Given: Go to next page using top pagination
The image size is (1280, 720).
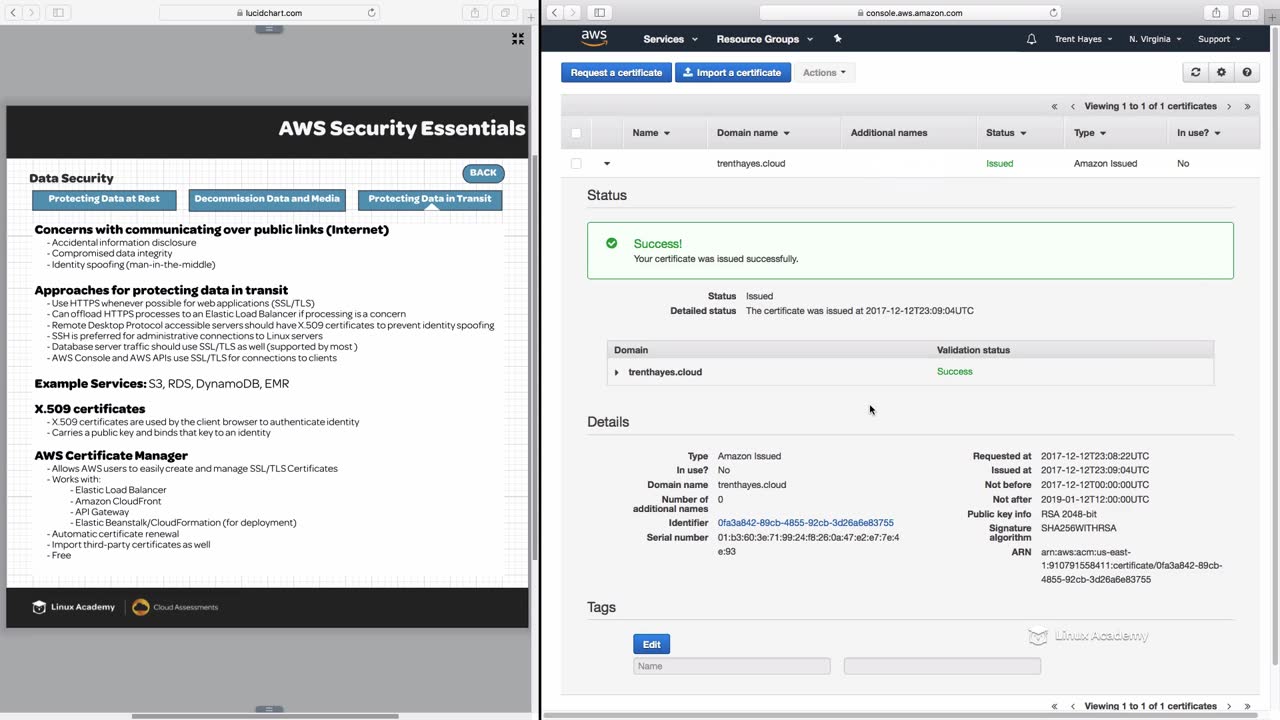Looking at the screenshot, I should pyautogui.click(x=1229, y=106).
